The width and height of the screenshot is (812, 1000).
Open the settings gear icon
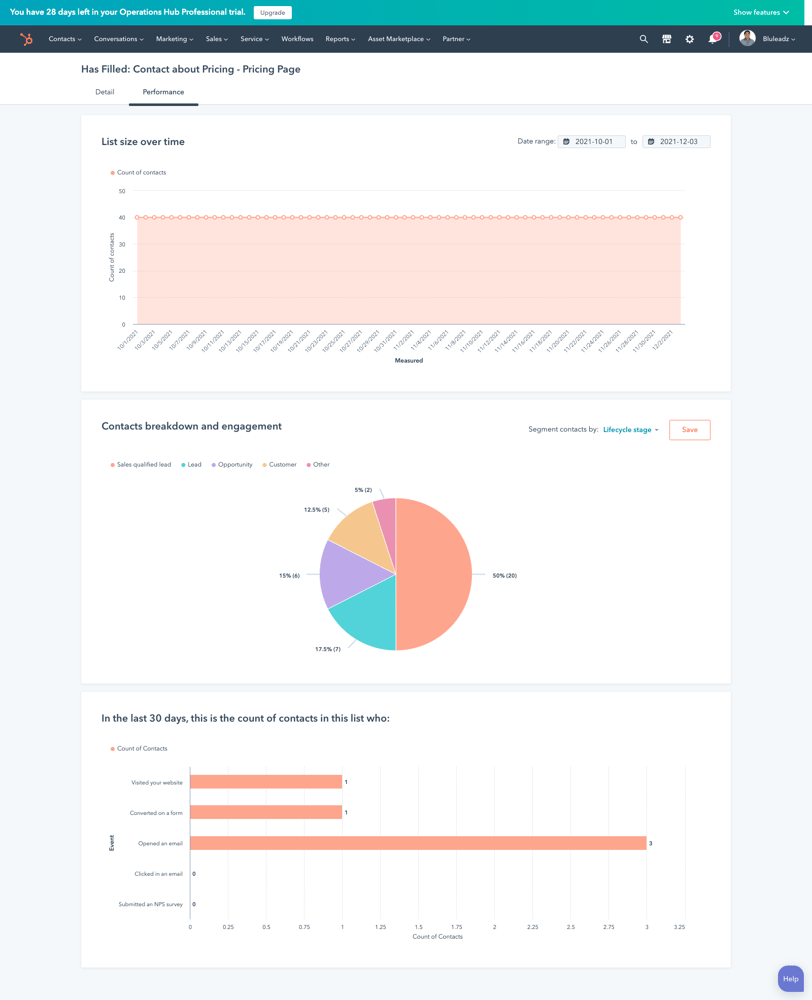(688, 38)
